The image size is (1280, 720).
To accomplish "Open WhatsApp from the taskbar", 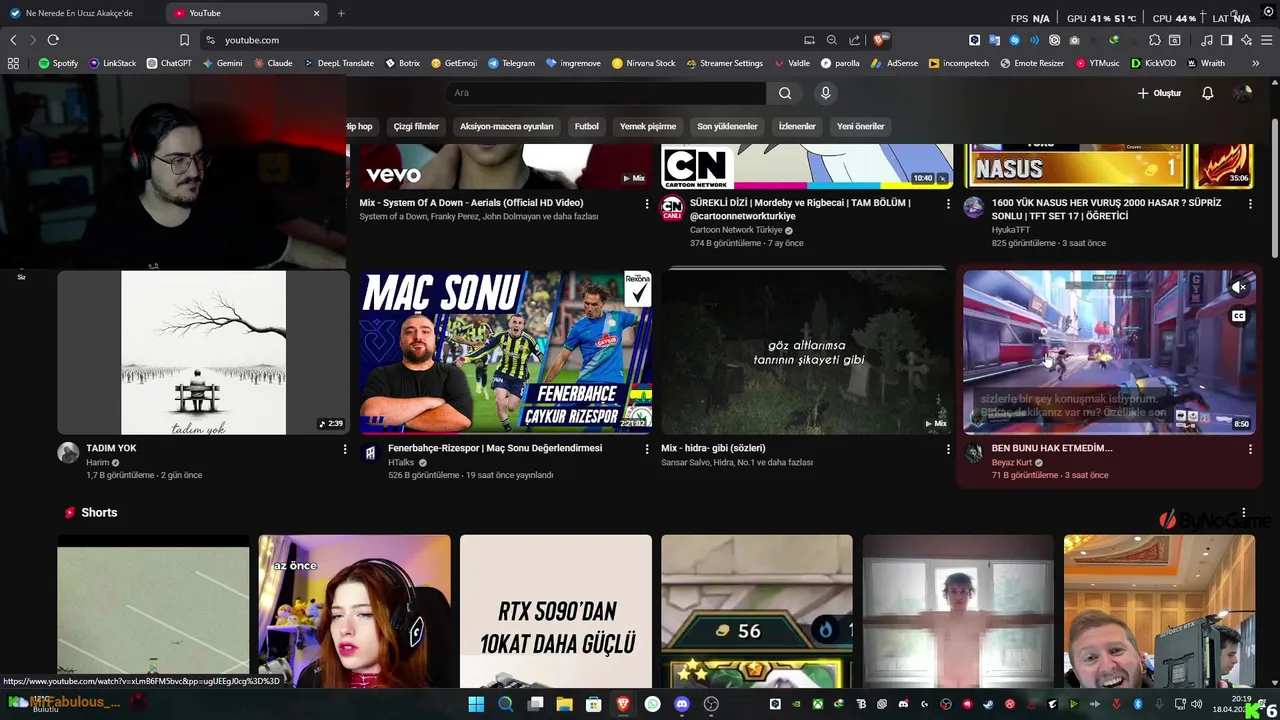I will (653, 704).
